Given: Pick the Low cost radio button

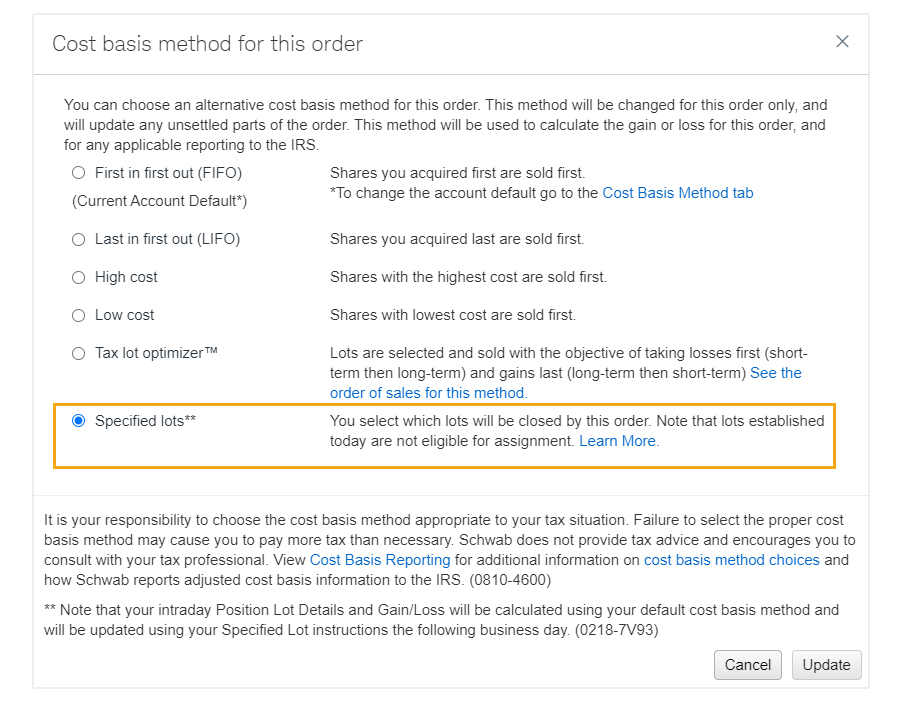Looking at the screenshot, I should pyautogui.click(x=79, y=315).
